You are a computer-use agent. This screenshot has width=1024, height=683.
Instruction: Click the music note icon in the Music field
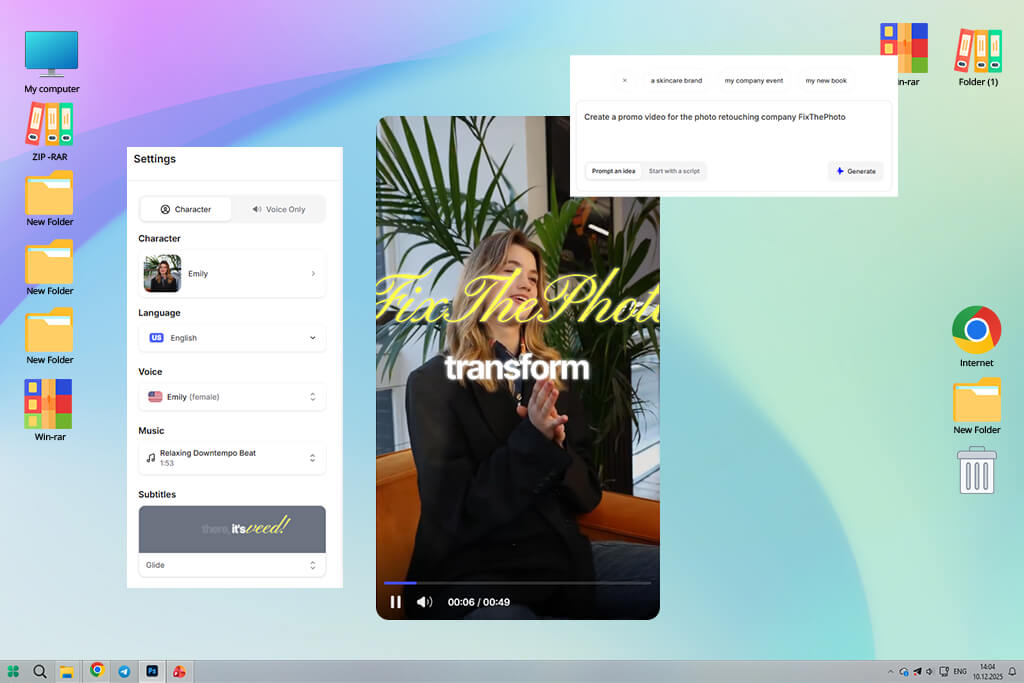coord(151,458)
